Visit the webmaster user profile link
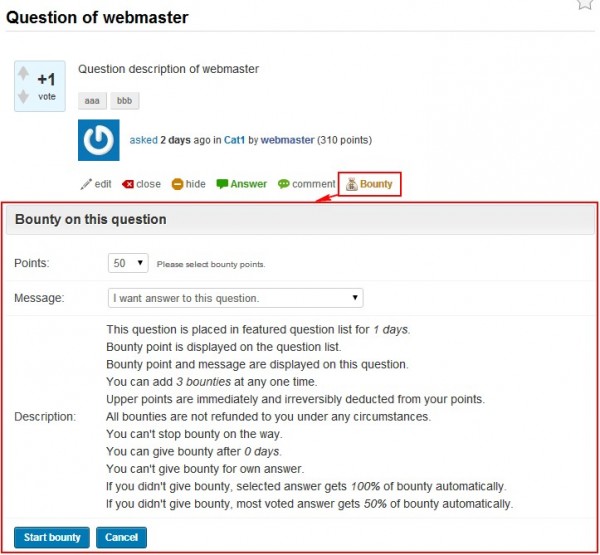The image size is (600, 555). [x=287, y=141]
